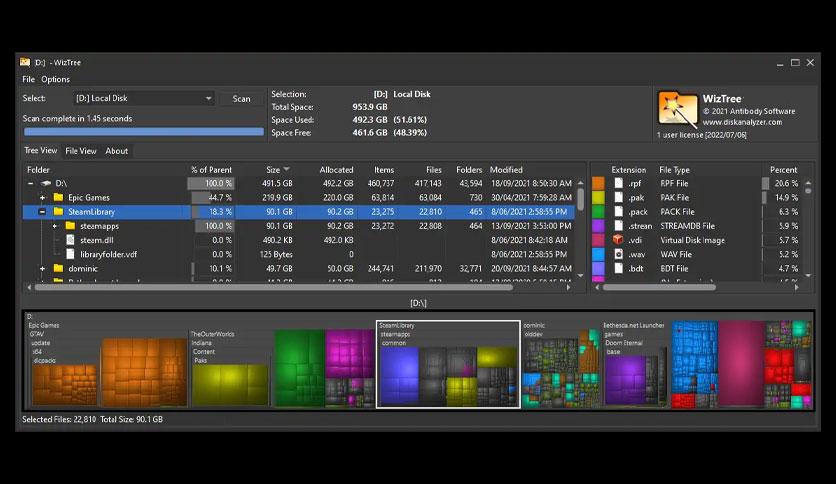Image resolution: width=836 pixels, height=484 pixels.
Task: Switch to the File View tab
Action: 81,151
